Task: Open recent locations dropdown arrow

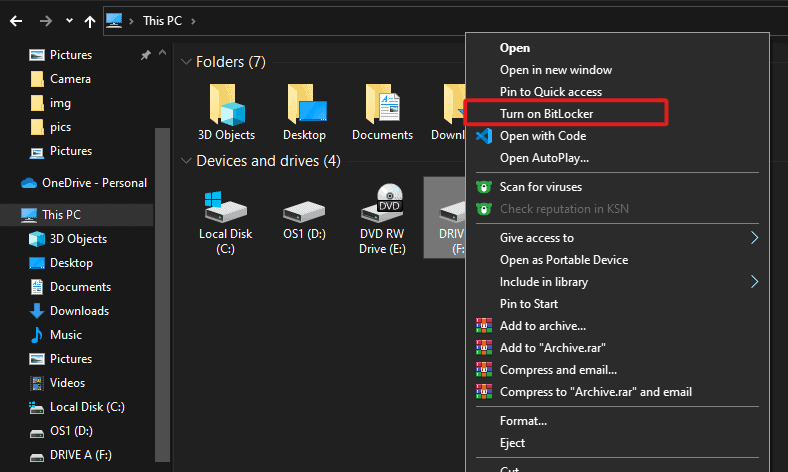Action: pos(69,21)
